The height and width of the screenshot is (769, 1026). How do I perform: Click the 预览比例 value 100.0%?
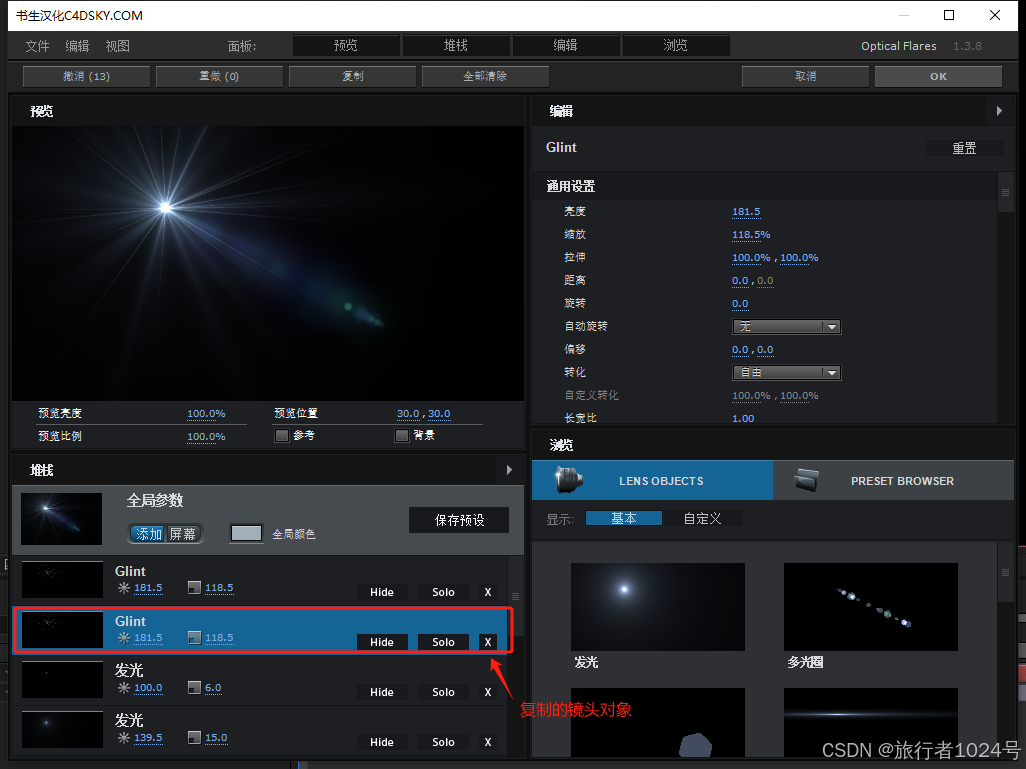(x=206, y=437)
